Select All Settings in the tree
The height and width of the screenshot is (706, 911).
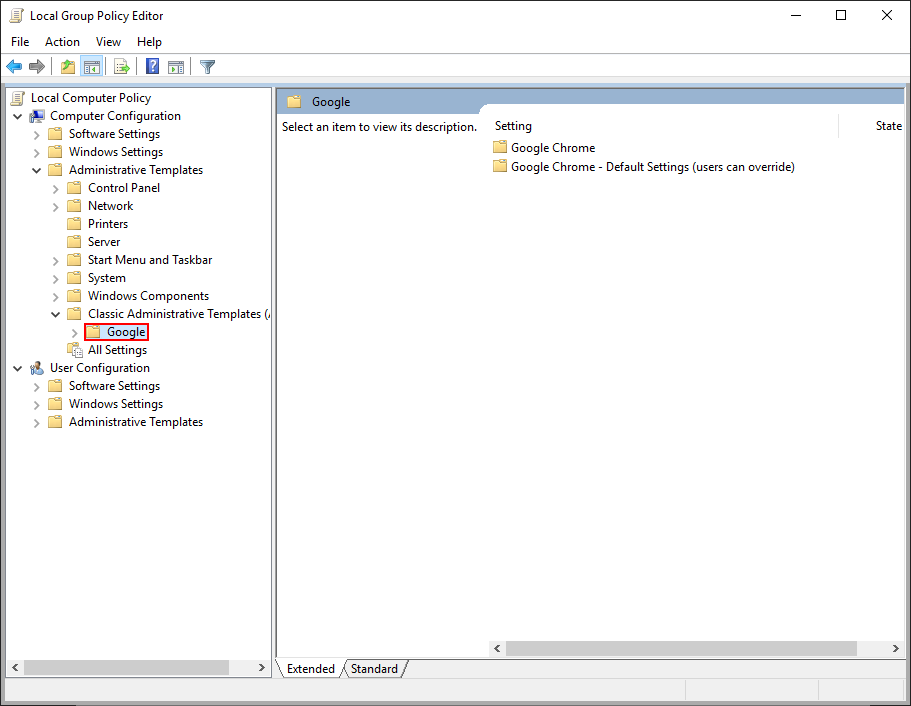coord(117,350)
